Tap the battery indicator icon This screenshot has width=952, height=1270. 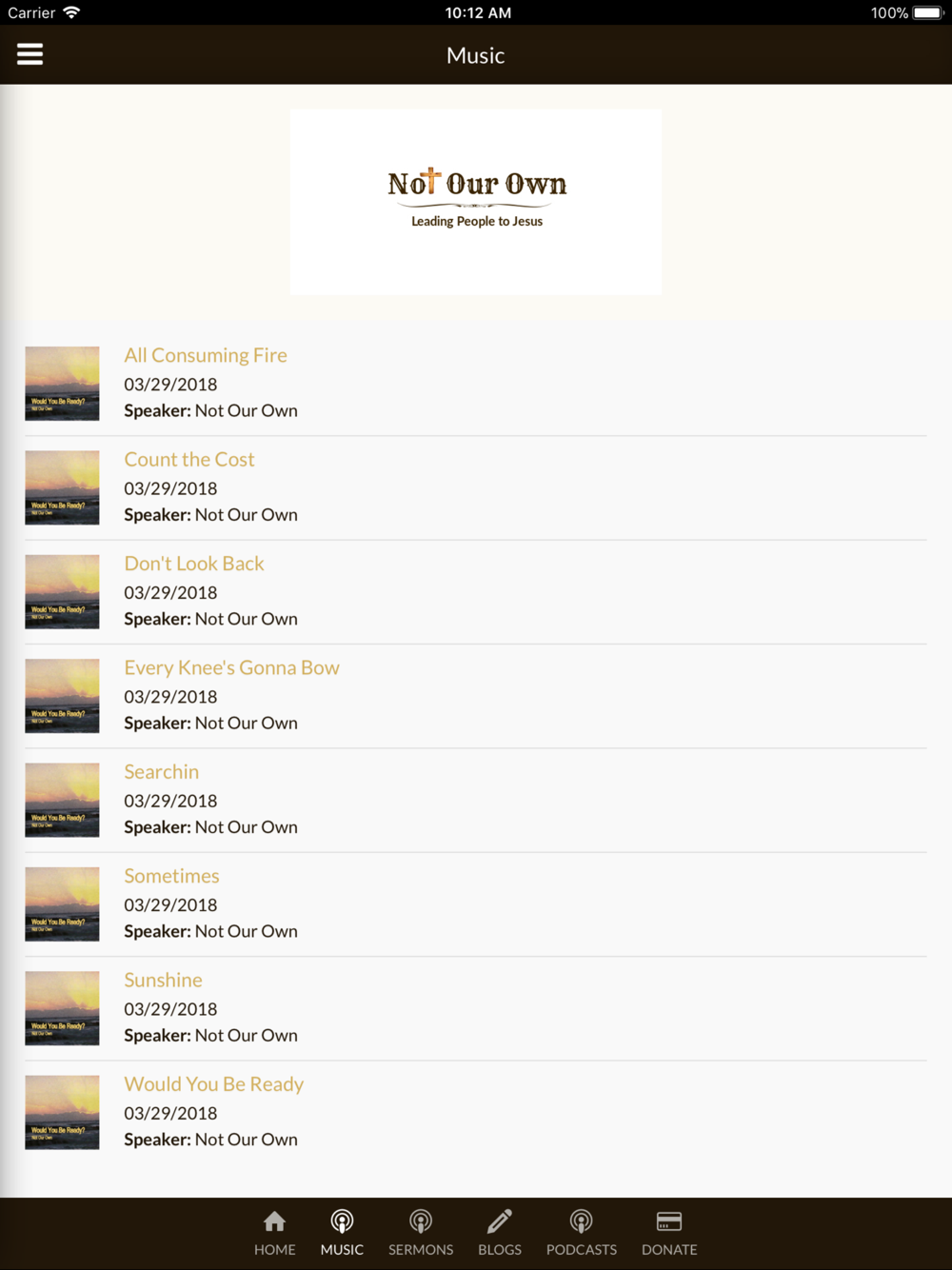click(927, 12)
